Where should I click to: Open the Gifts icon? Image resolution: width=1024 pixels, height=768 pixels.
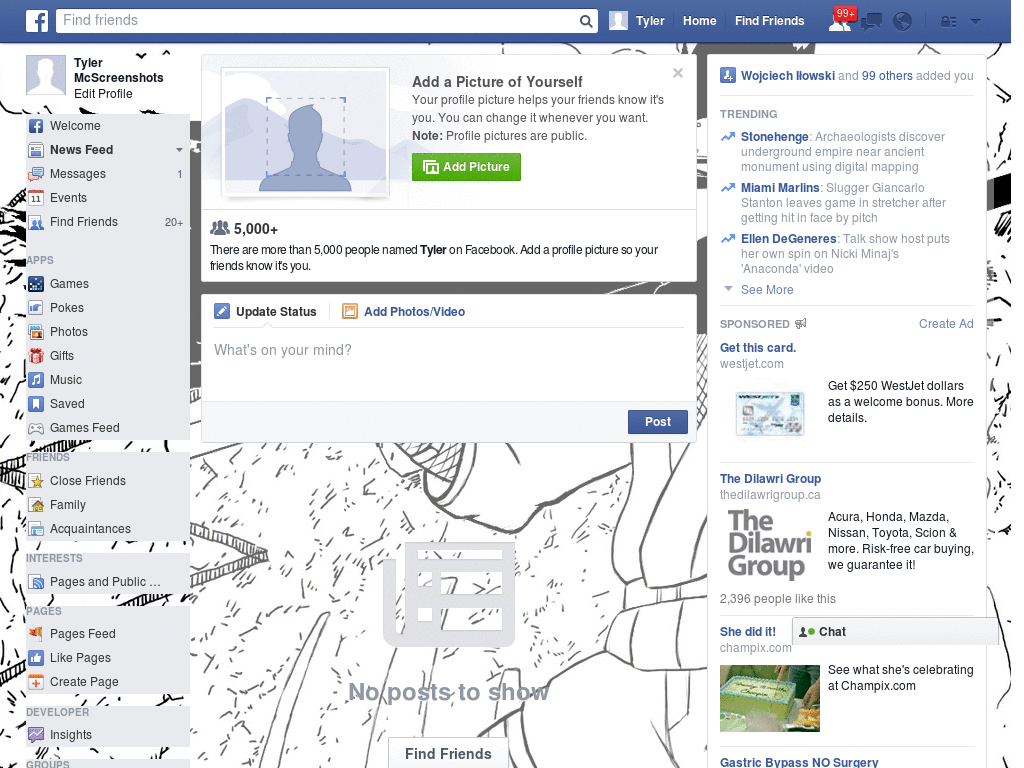pyautogui.click(x=36, y=356)
